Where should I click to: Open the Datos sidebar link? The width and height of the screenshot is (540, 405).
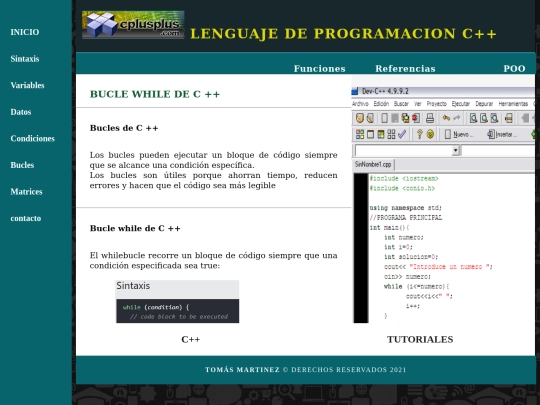pyautogui.click(x=21, y=112)
